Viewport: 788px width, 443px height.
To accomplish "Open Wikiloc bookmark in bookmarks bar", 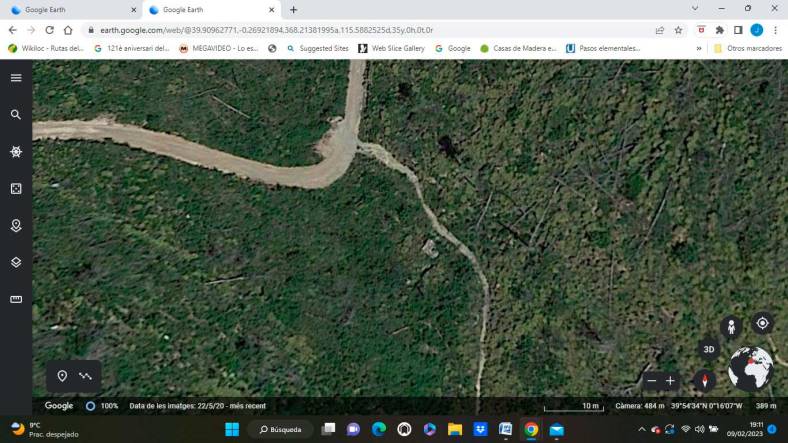I will click(x=46, y=48).
